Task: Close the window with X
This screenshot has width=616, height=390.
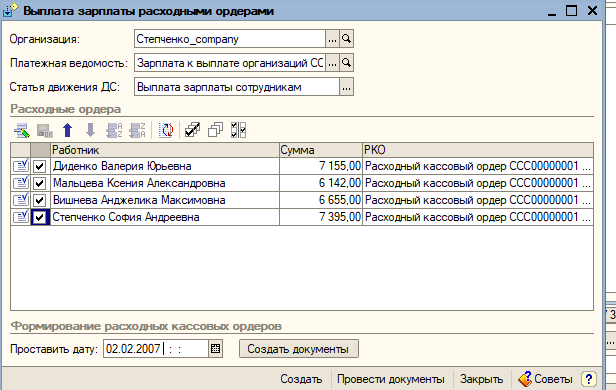Action: coord(592,11)
